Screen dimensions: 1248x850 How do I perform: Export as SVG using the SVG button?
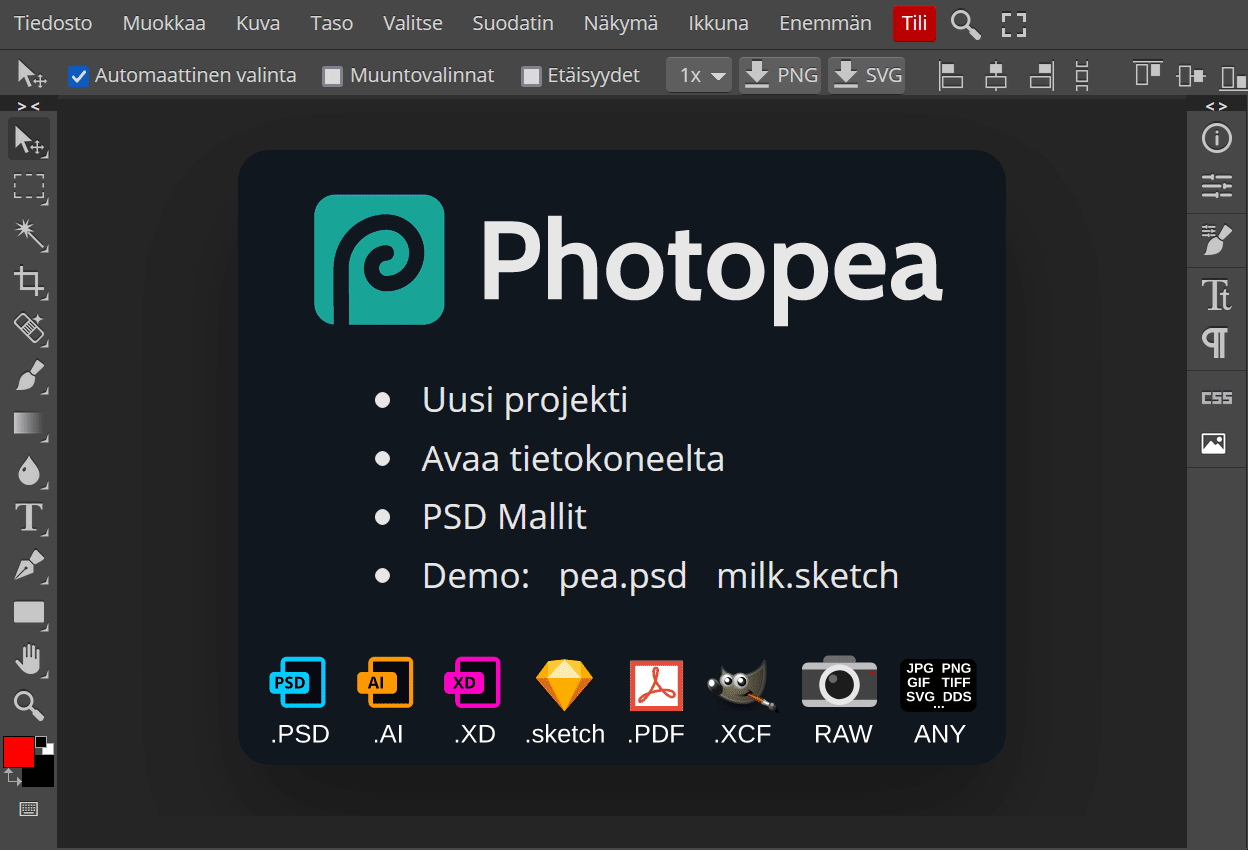(x=866, y=75)
